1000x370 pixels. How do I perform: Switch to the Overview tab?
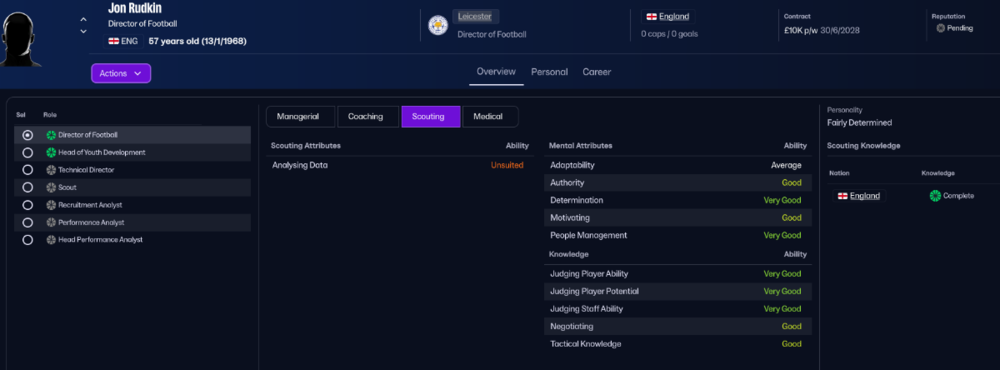click(496, 72)
